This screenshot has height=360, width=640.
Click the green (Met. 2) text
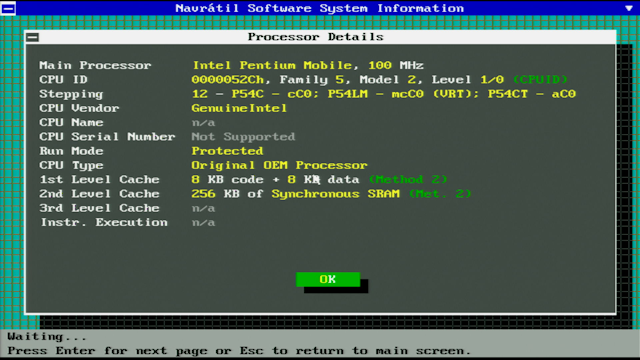440,194
